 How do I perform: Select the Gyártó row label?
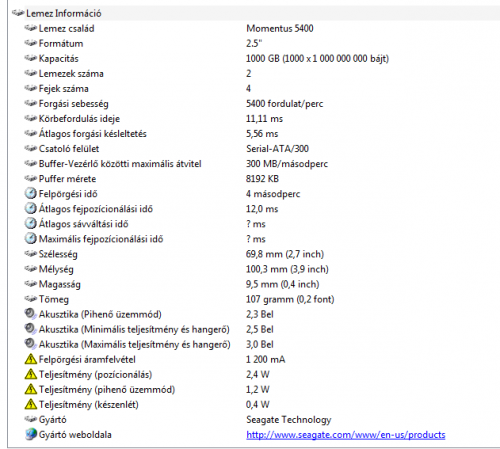[53, 420]
